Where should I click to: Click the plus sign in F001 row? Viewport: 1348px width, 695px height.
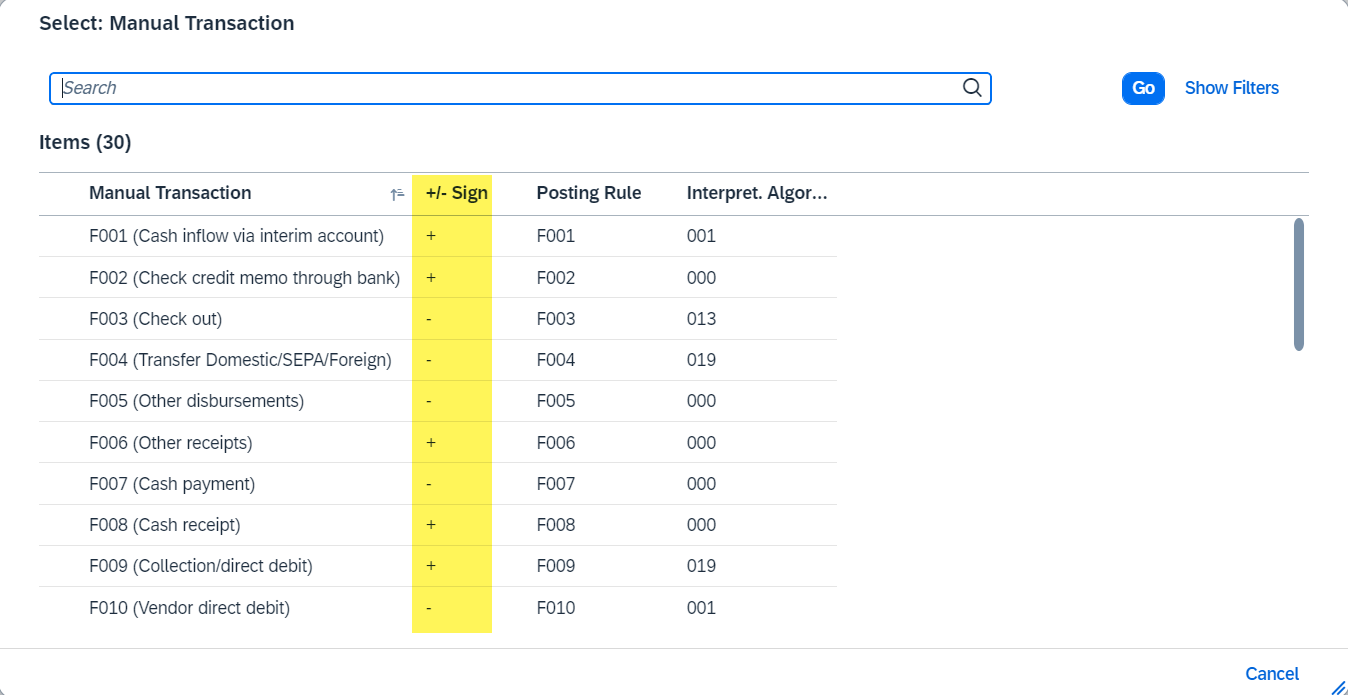431,236
